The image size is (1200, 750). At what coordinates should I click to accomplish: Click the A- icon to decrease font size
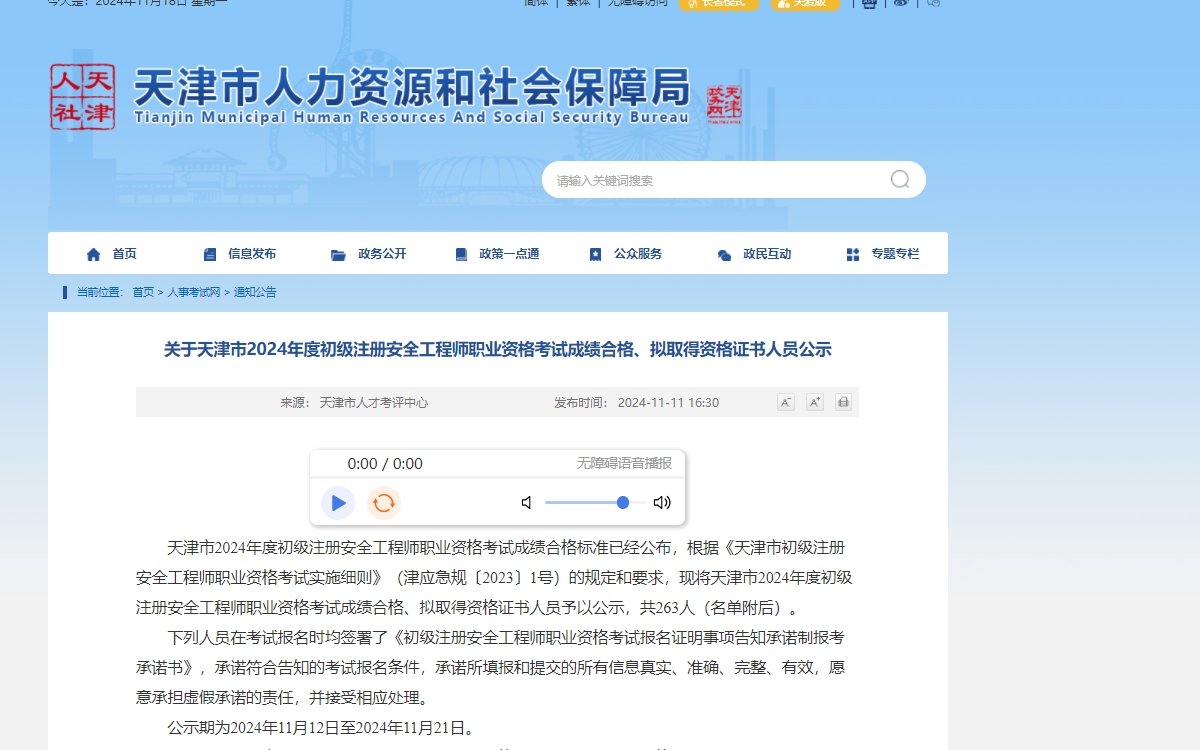[786, 401]
